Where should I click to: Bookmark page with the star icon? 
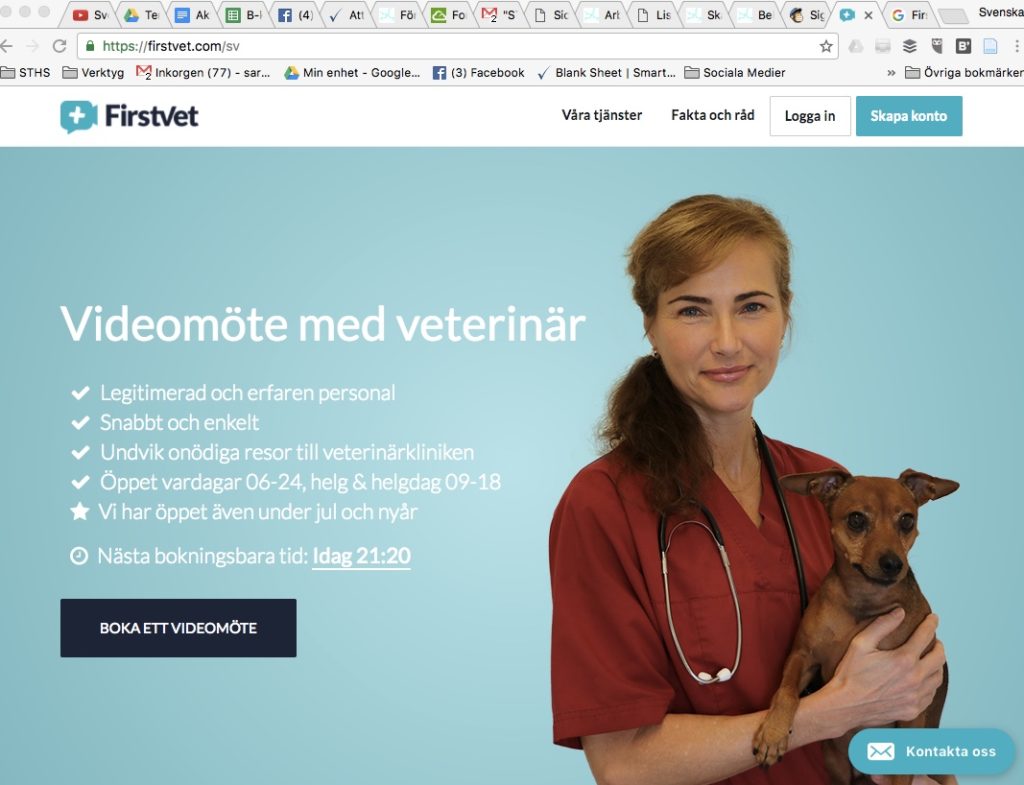(x=826, y=46)
